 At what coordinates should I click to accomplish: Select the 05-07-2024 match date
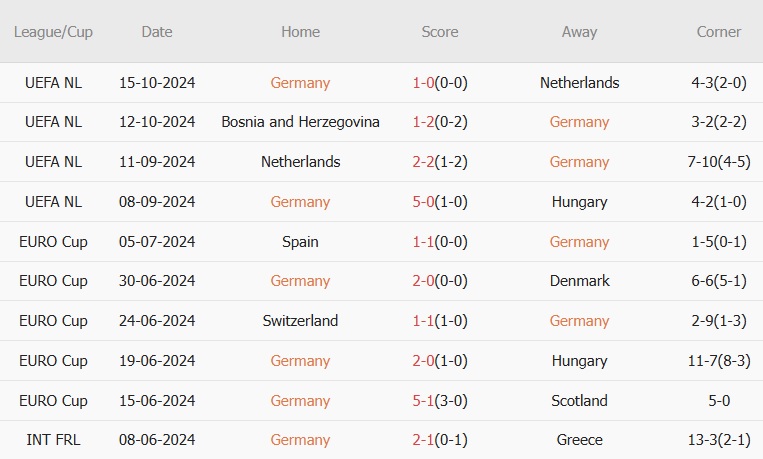(x=157, y=242)
